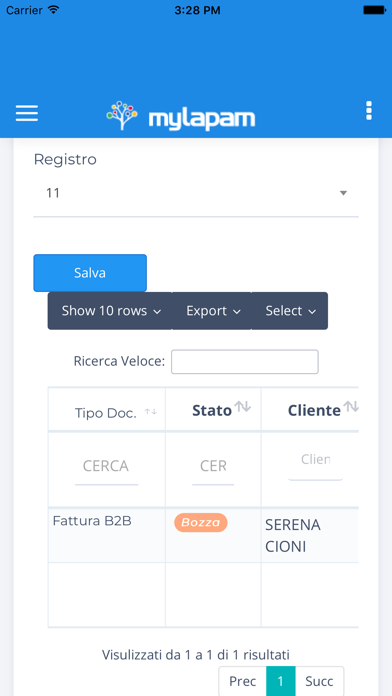392x696 pixels.
Task: Click the Wi-Fi status icon
Action: [54, 10]
